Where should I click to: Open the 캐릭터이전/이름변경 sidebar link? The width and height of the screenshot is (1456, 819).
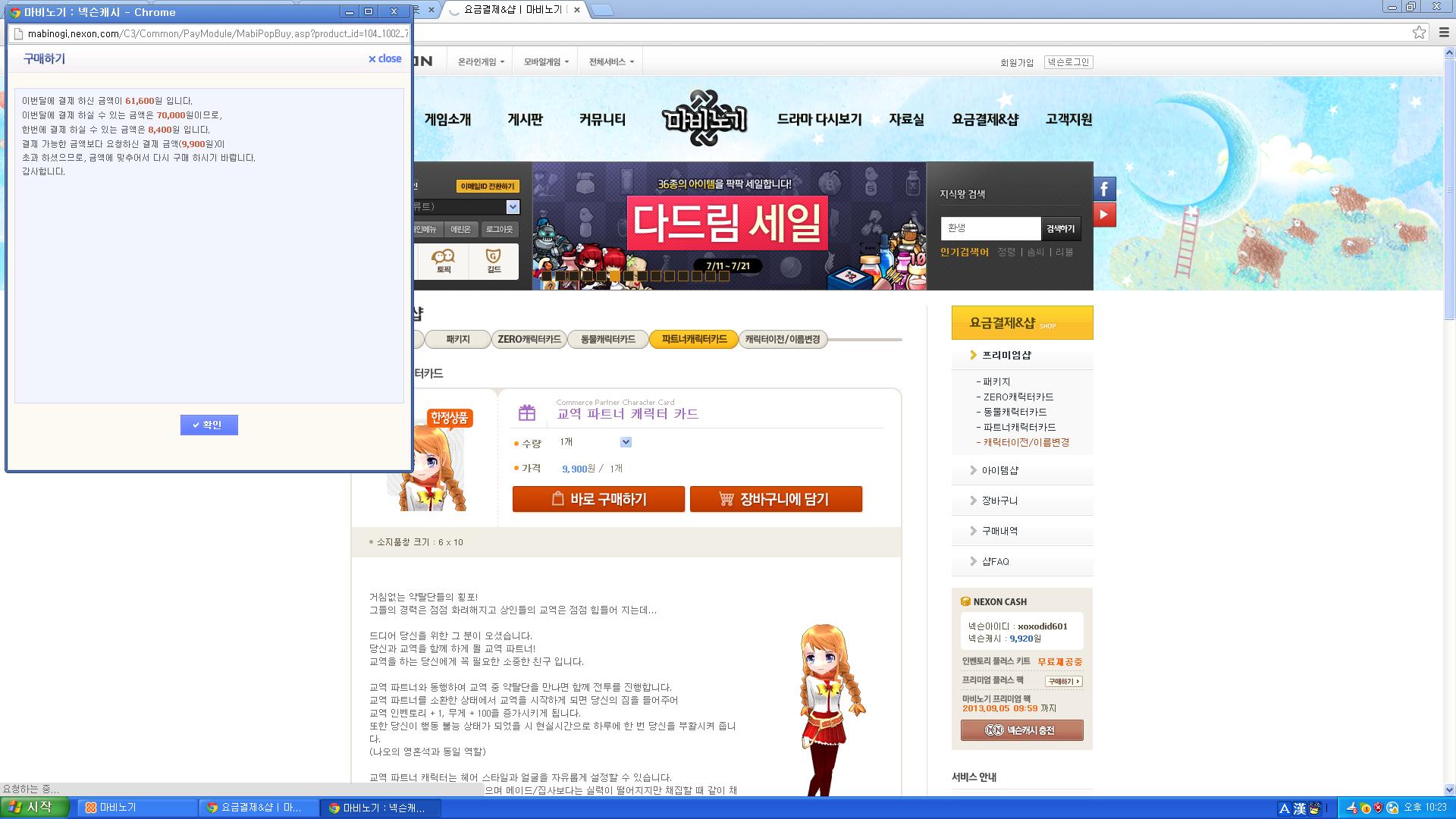pyautogui.click(x=1026, y=442)
